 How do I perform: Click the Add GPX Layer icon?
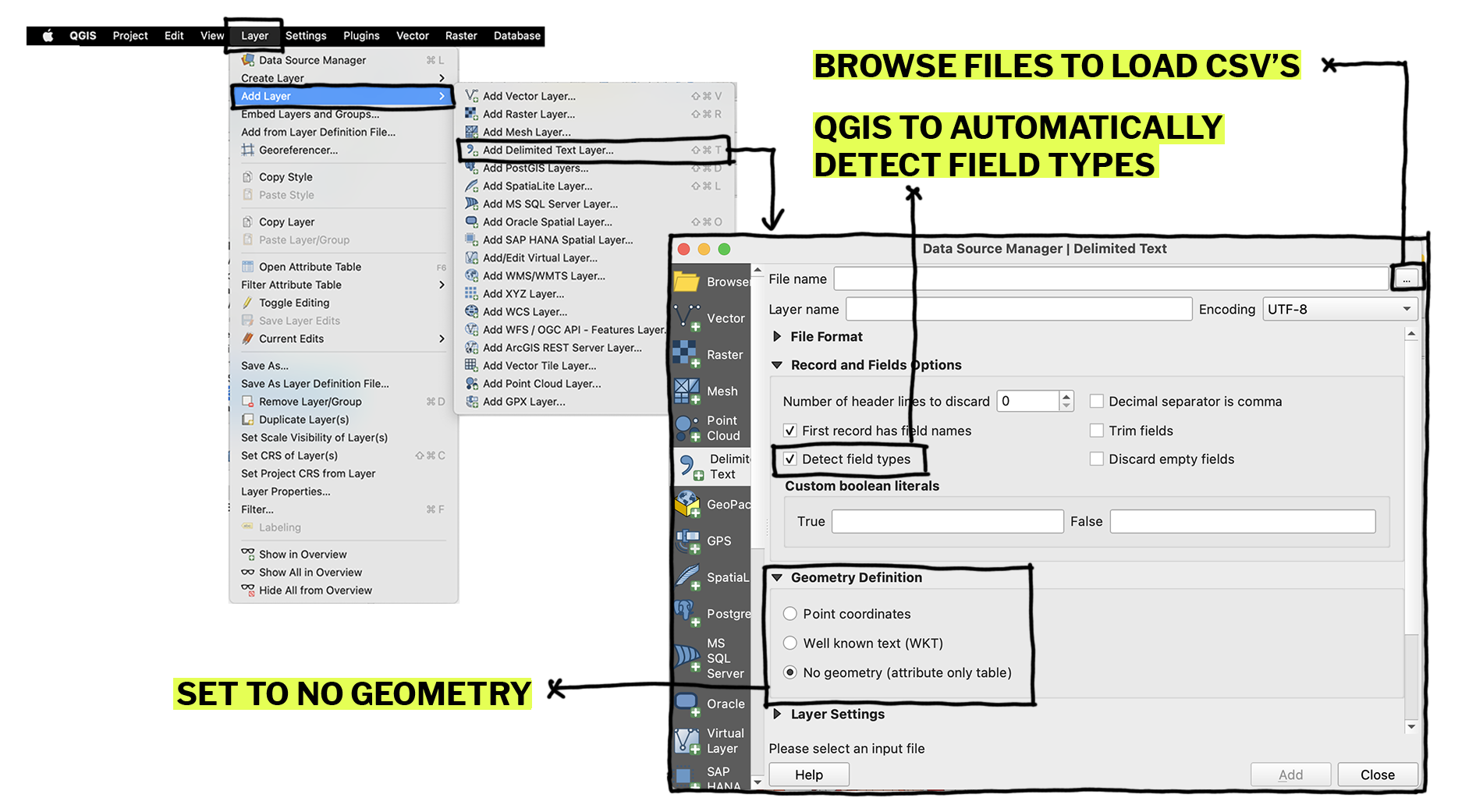(x=472, y=402)
